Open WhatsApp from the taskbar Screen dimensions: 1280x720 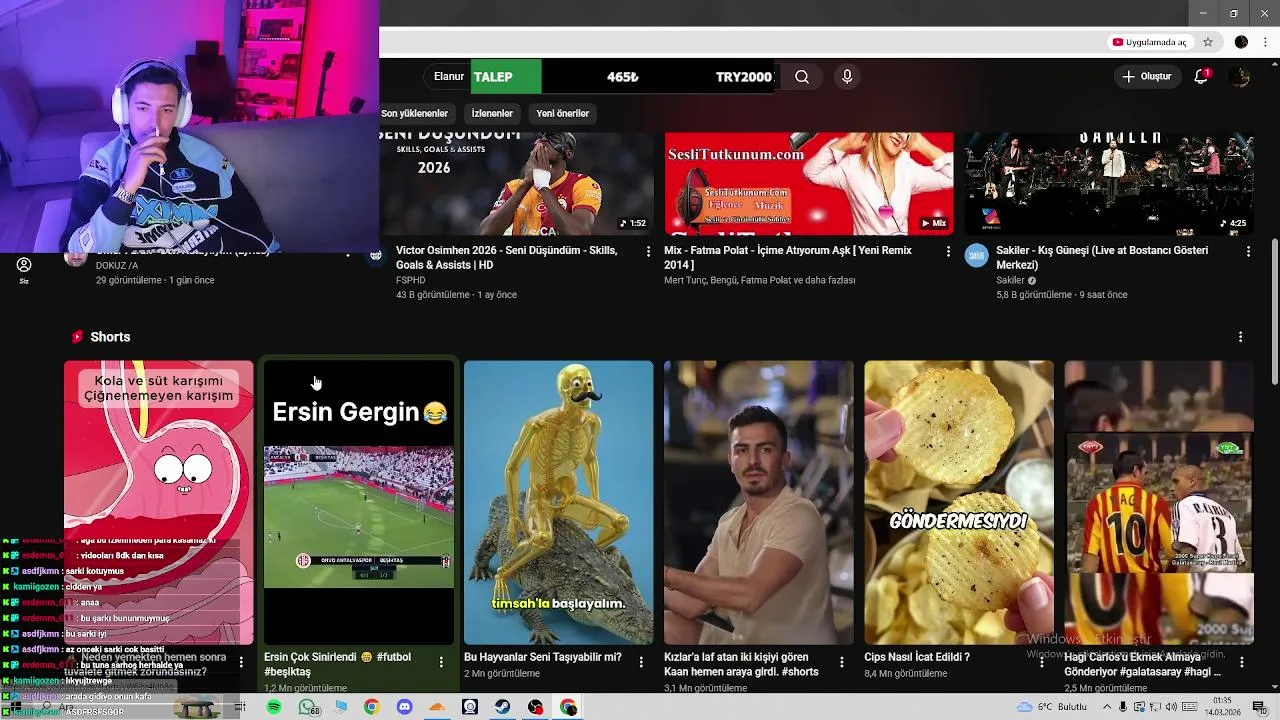click(x=307, y=707)
